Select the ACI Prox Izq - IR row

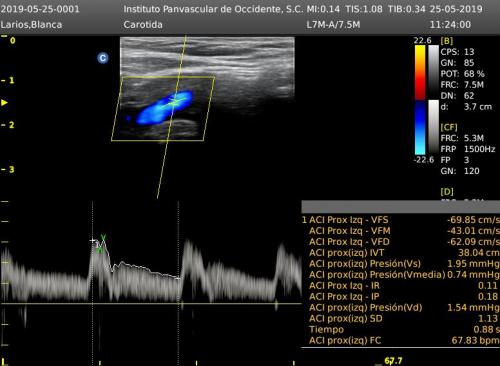[400, 286]
